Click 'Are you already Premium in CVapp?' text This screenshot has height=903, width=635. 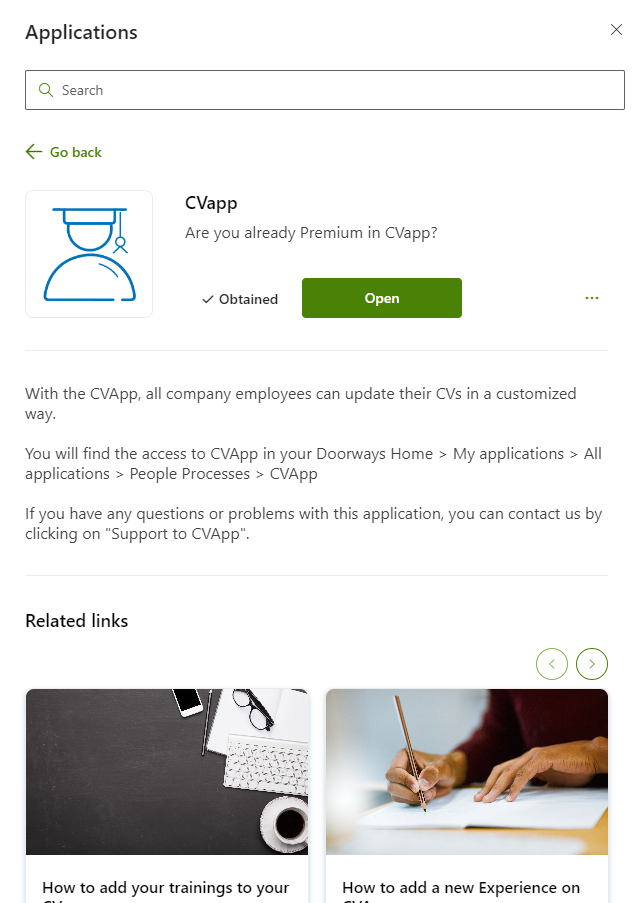point(311,233)
